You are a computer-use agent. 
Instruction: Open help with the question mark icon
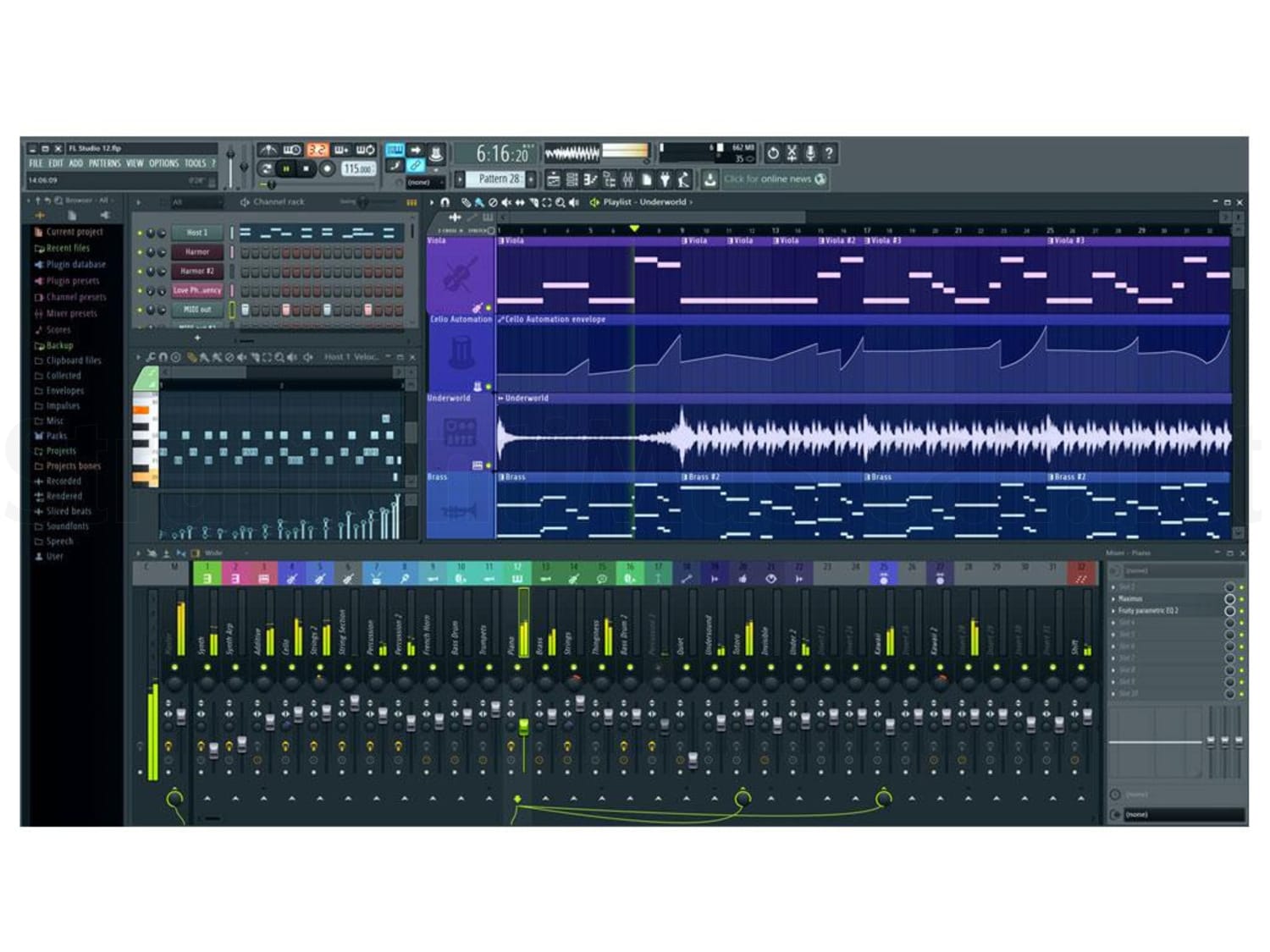click(x=829, y=153)
